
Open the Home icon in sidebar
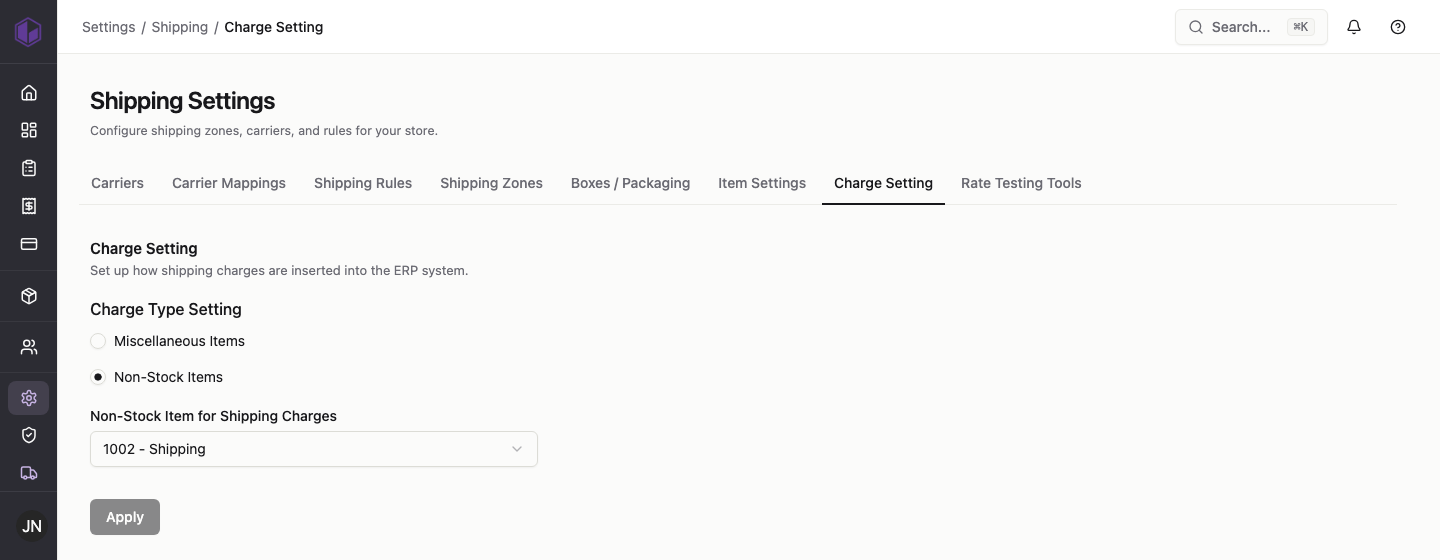[29, 93]
